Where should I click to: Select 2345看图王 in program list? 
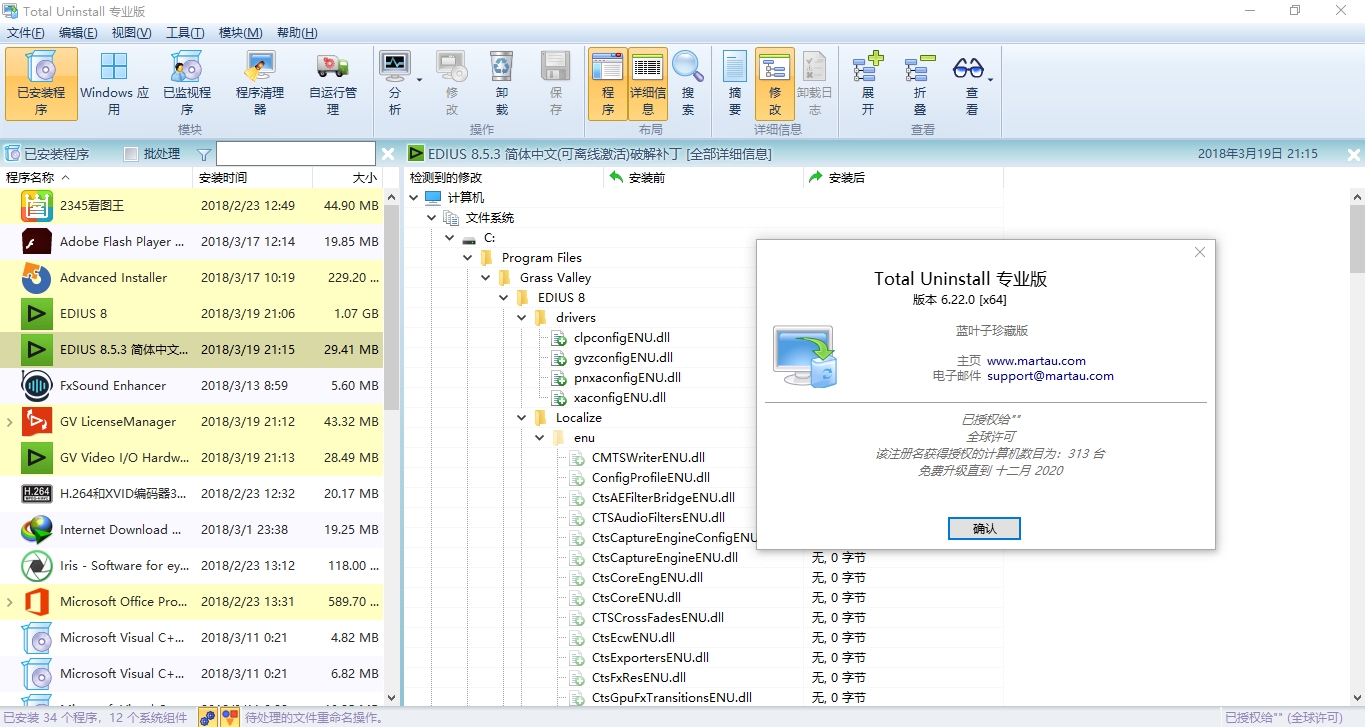(x=191, y=206)
